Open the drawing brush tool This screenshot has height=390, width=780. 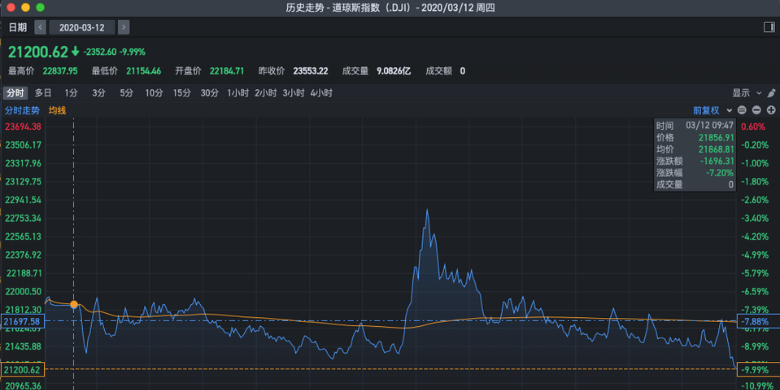(x=771, y=93)
